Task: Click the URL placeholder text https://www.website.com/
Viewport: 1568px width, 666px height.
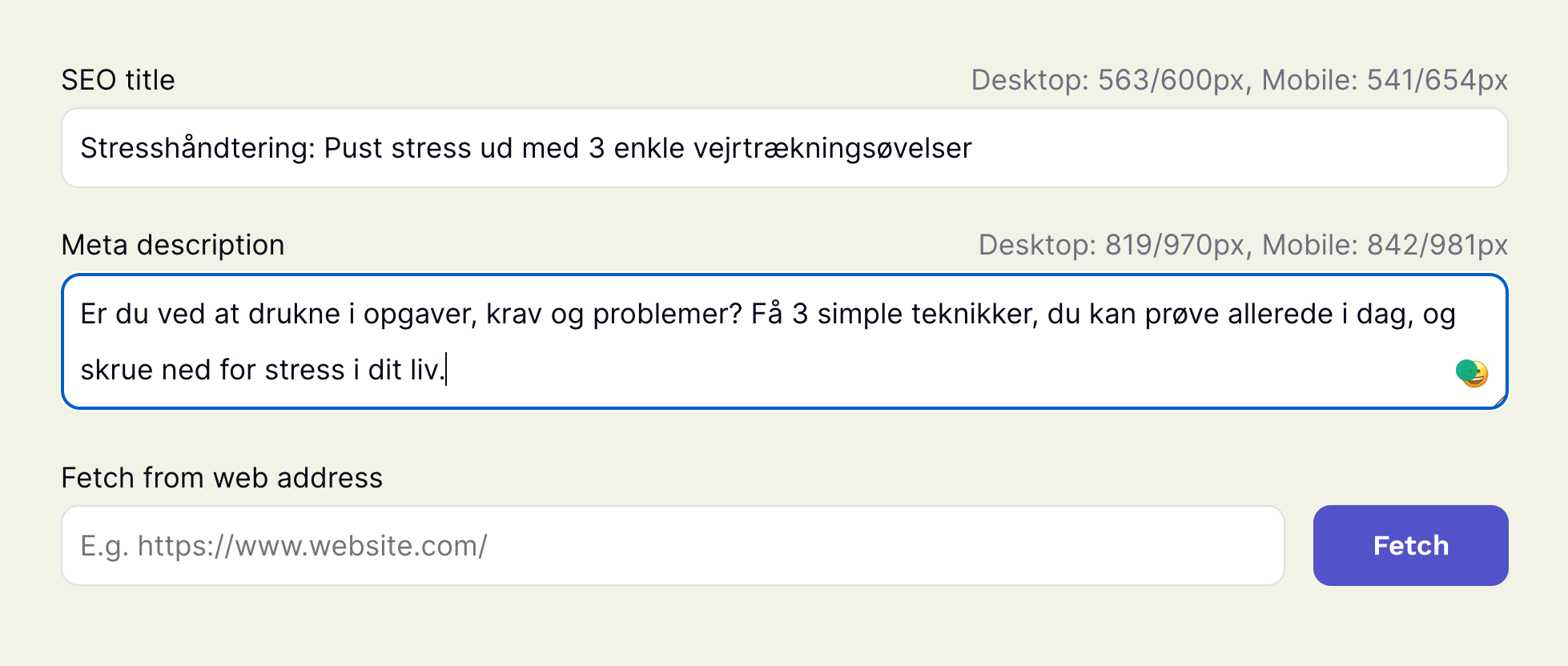Action: point(283,545)
